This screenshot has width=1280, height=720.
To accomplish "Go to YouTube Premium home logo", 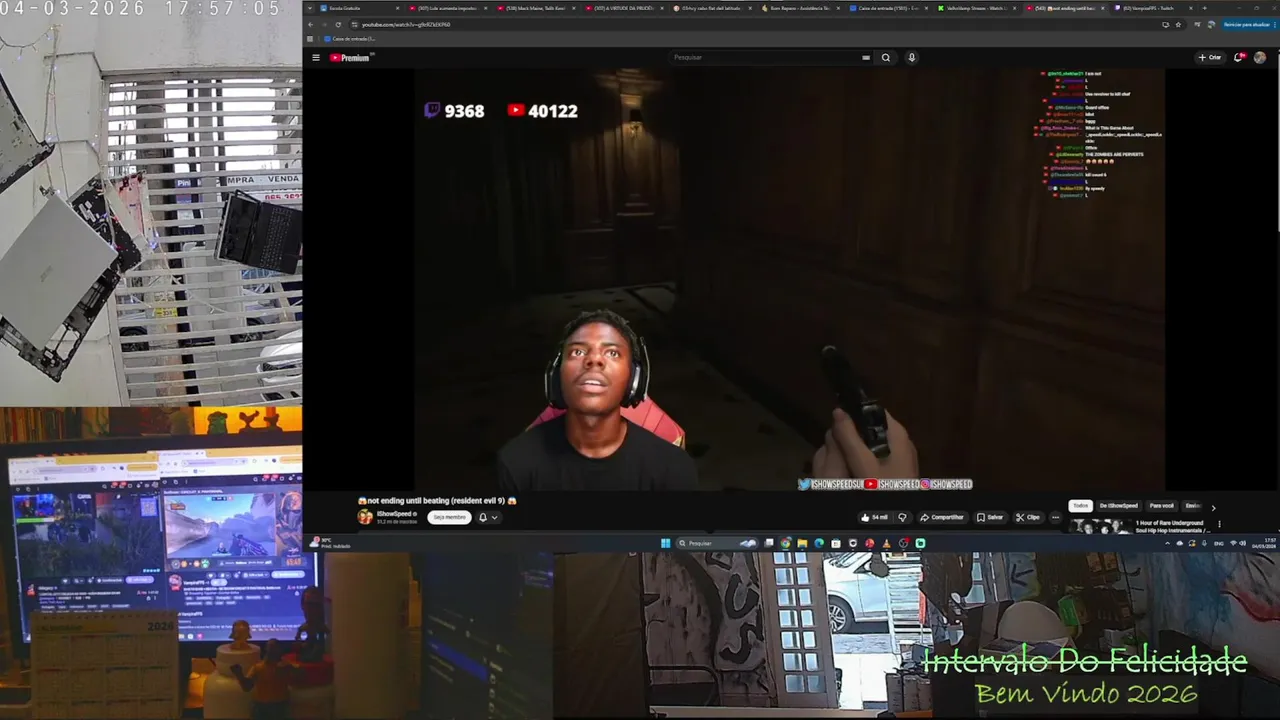I will tap(350, 57).
